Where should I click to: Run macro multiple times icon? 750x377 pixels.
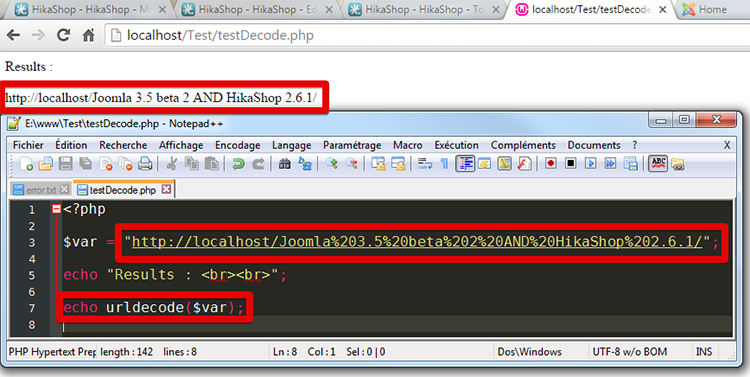tap(611, 164)
